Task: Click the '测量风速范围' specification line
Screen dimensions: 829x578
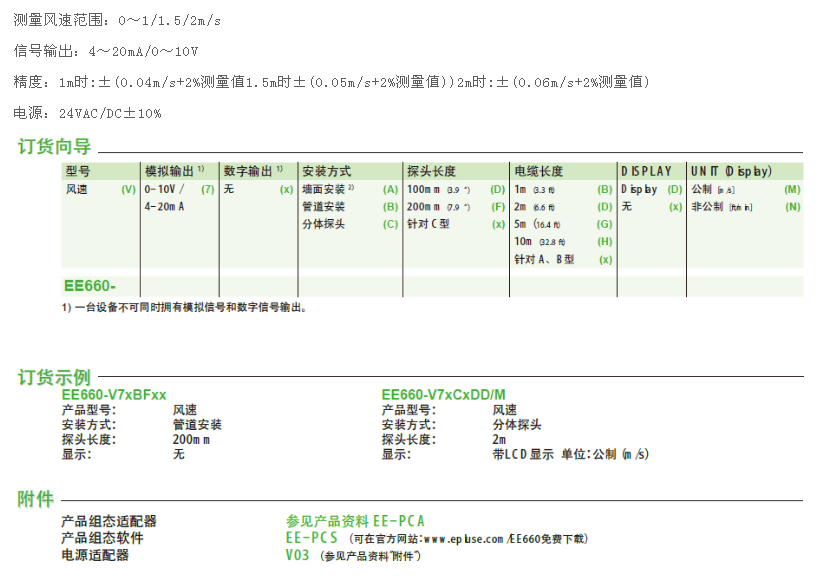Action: pos(117,20)
